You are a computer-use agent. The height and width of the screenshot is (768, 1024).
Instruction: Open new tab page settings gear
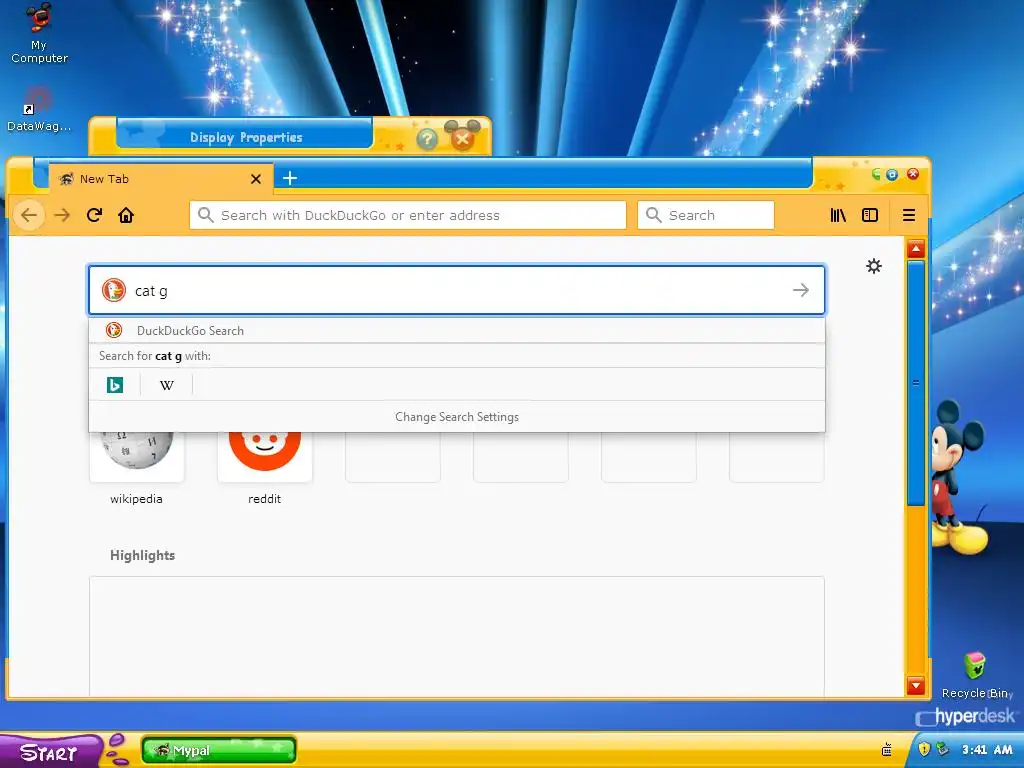[874, 266]
